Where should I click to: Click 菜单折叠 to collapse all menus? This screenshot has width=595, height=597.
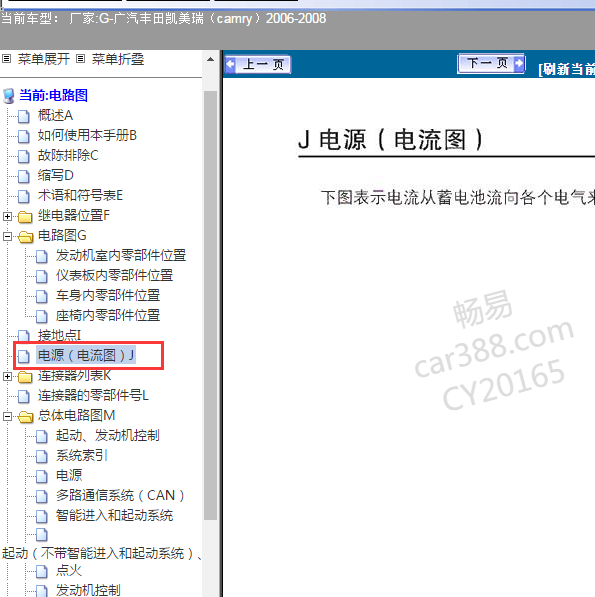pyautogui.click(x=118, y=59)
